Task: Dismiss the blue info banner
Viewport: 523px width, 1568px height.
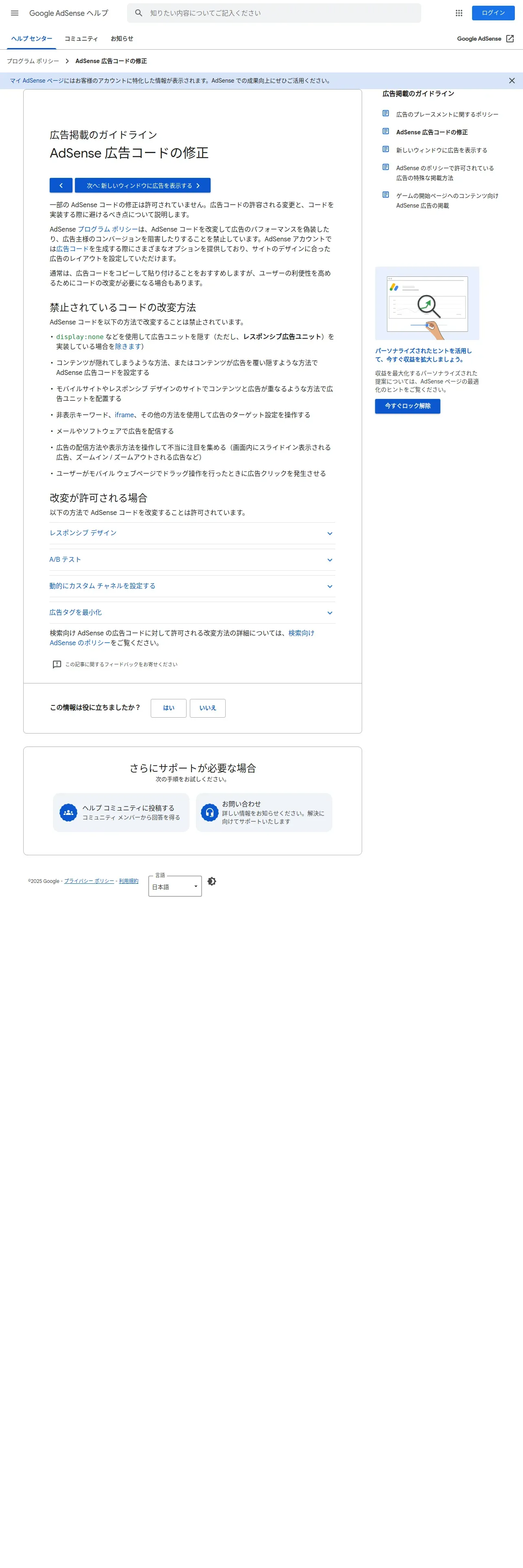Action: pyautogui.click(x=512, y=80)
